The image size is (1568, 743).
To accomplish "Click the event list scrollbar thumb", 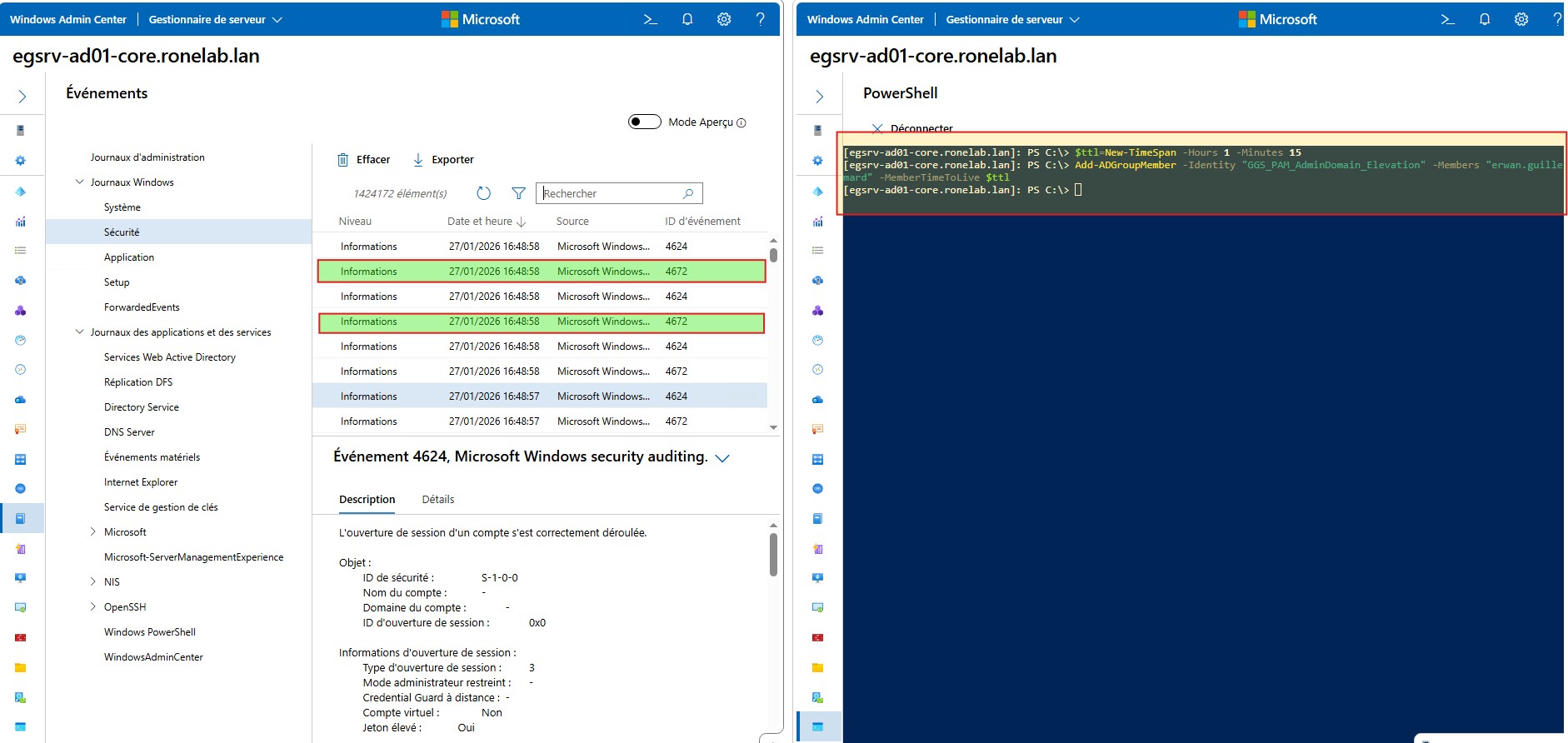I will [773, 255].
